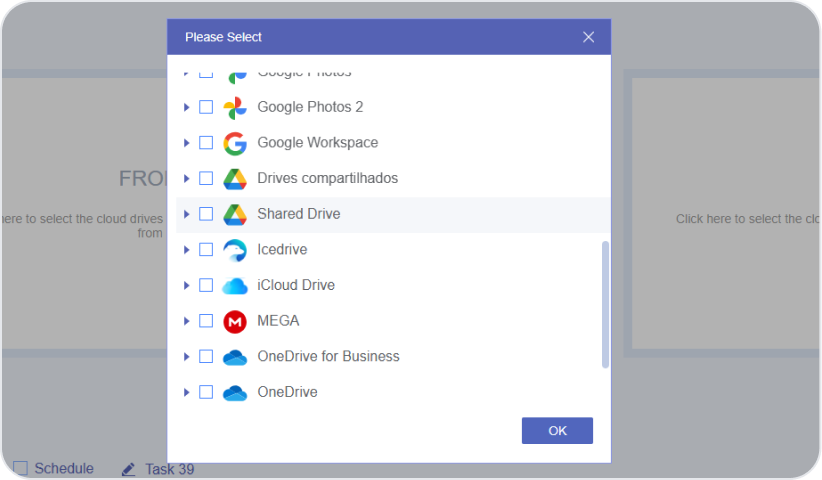Expand OneDrive for Business node arrow
The height and width of the screenshot is (480, 822).
pyautogui.click(x=186, y=357)
